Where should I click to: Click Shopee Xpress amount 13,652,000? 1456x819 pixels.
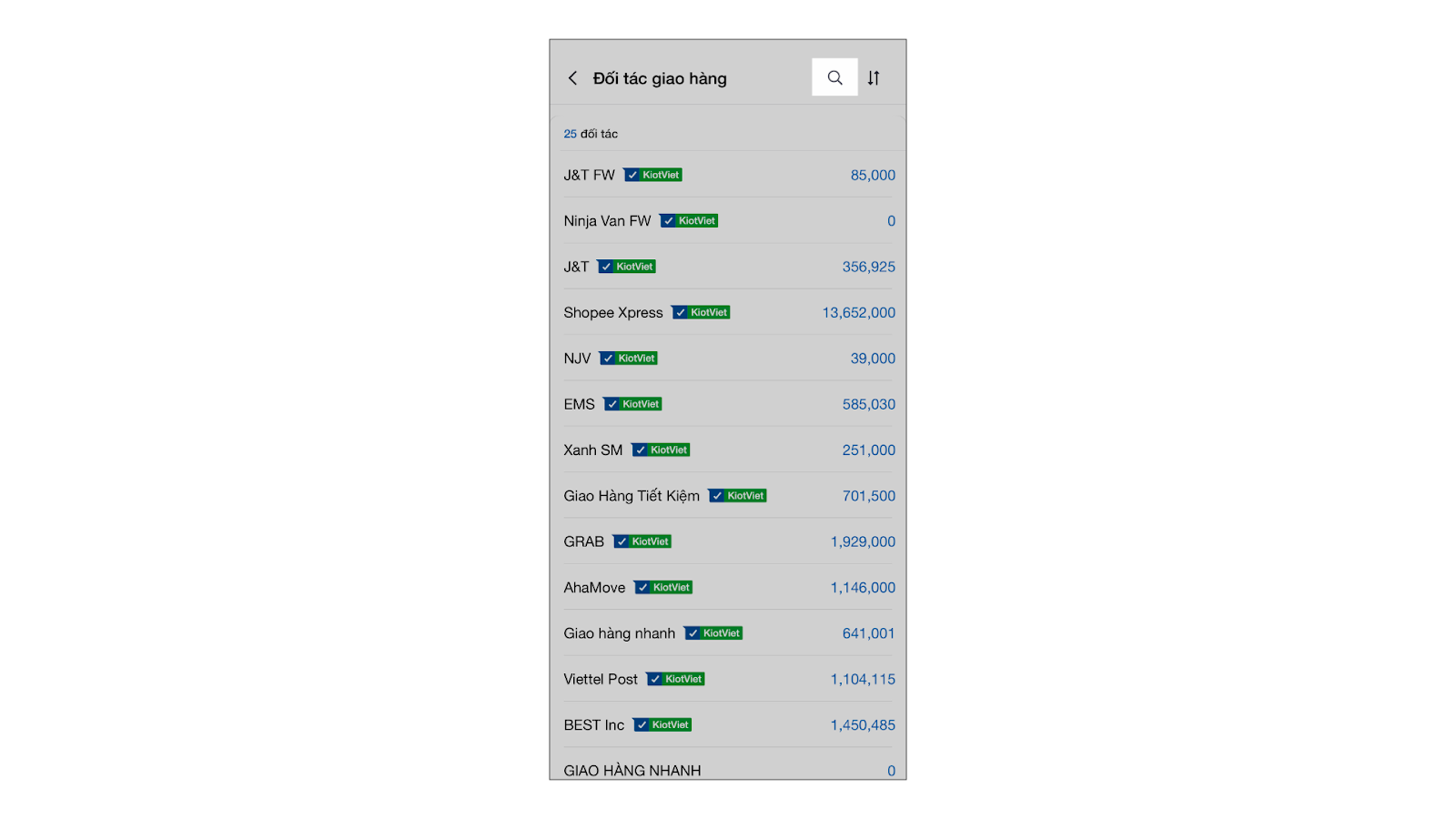(858, 312)
